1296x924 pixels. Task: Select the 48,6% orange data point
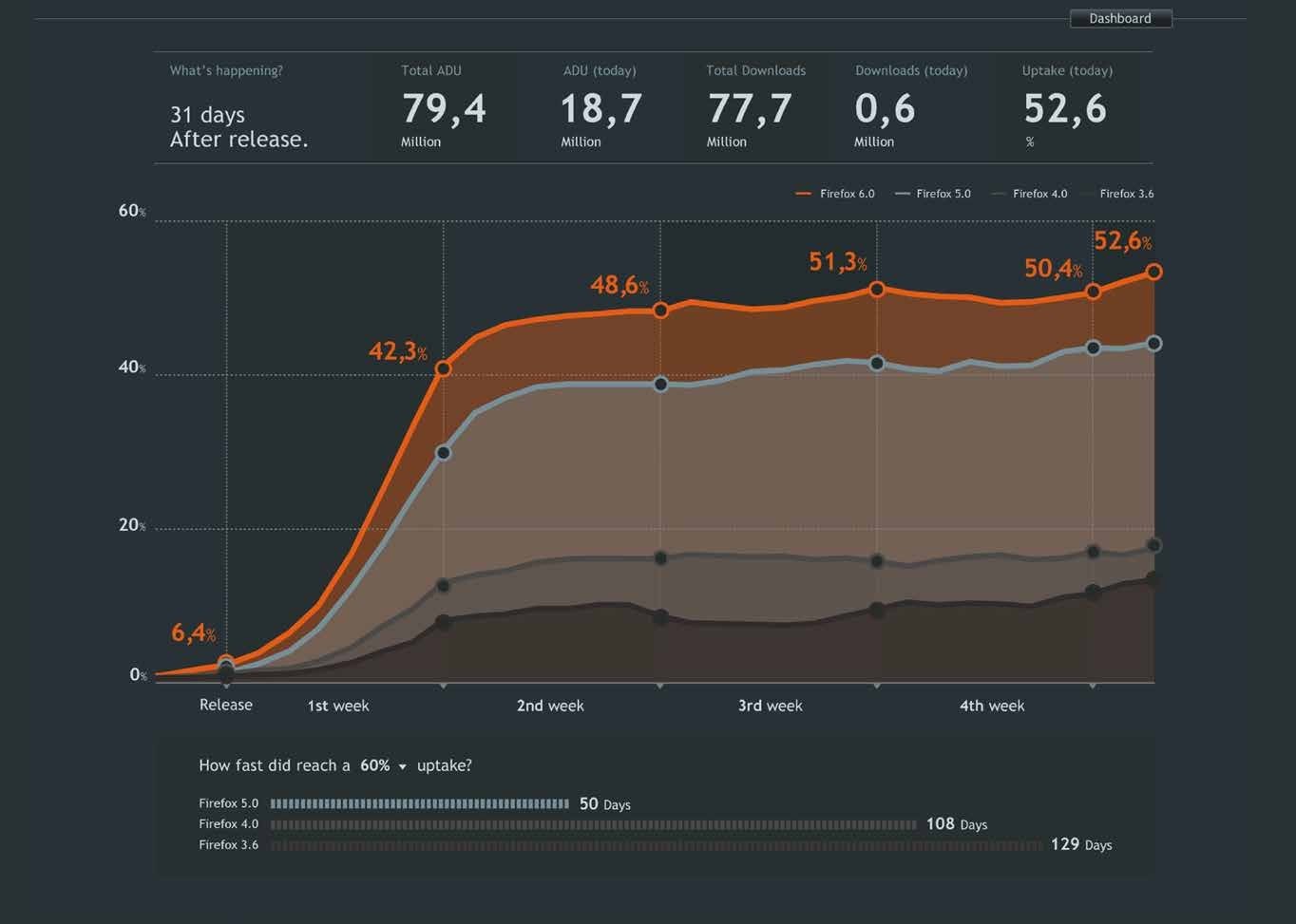pos(660,310)
